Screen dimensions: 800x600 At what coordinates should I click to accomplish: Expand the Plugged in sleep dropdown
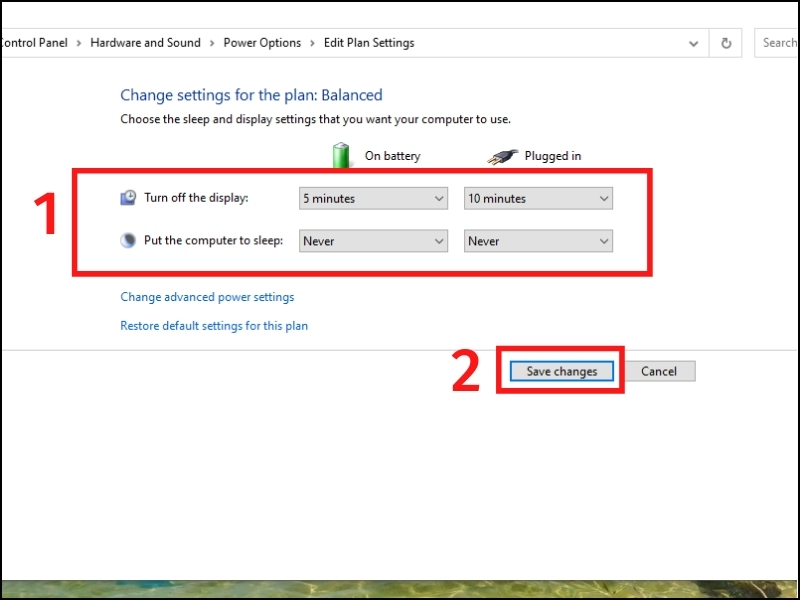[538, 241]
